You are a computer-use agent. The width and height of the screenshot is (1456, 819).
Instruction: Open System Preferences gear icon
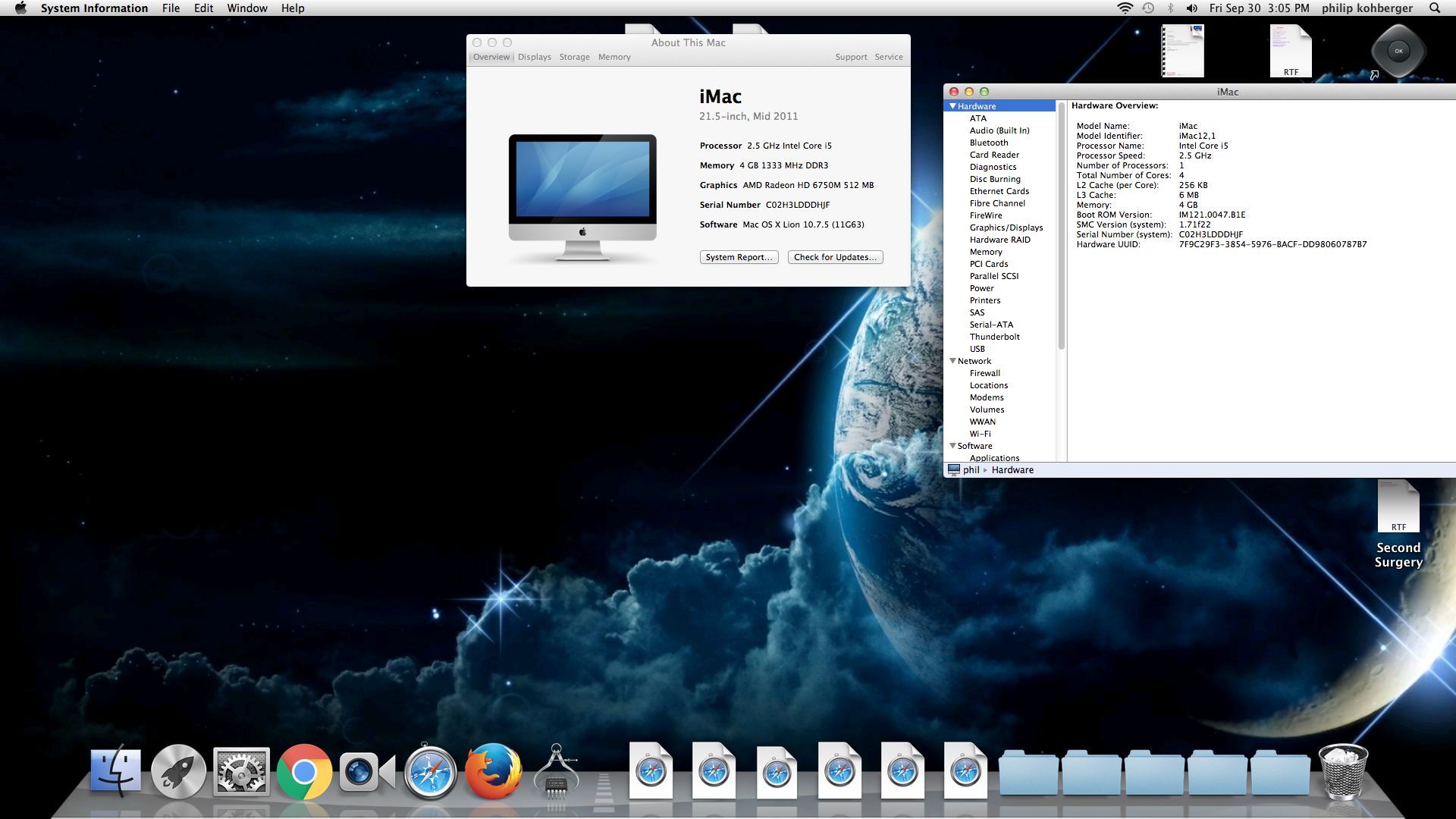pyautogui.click(x=241, y=772)
